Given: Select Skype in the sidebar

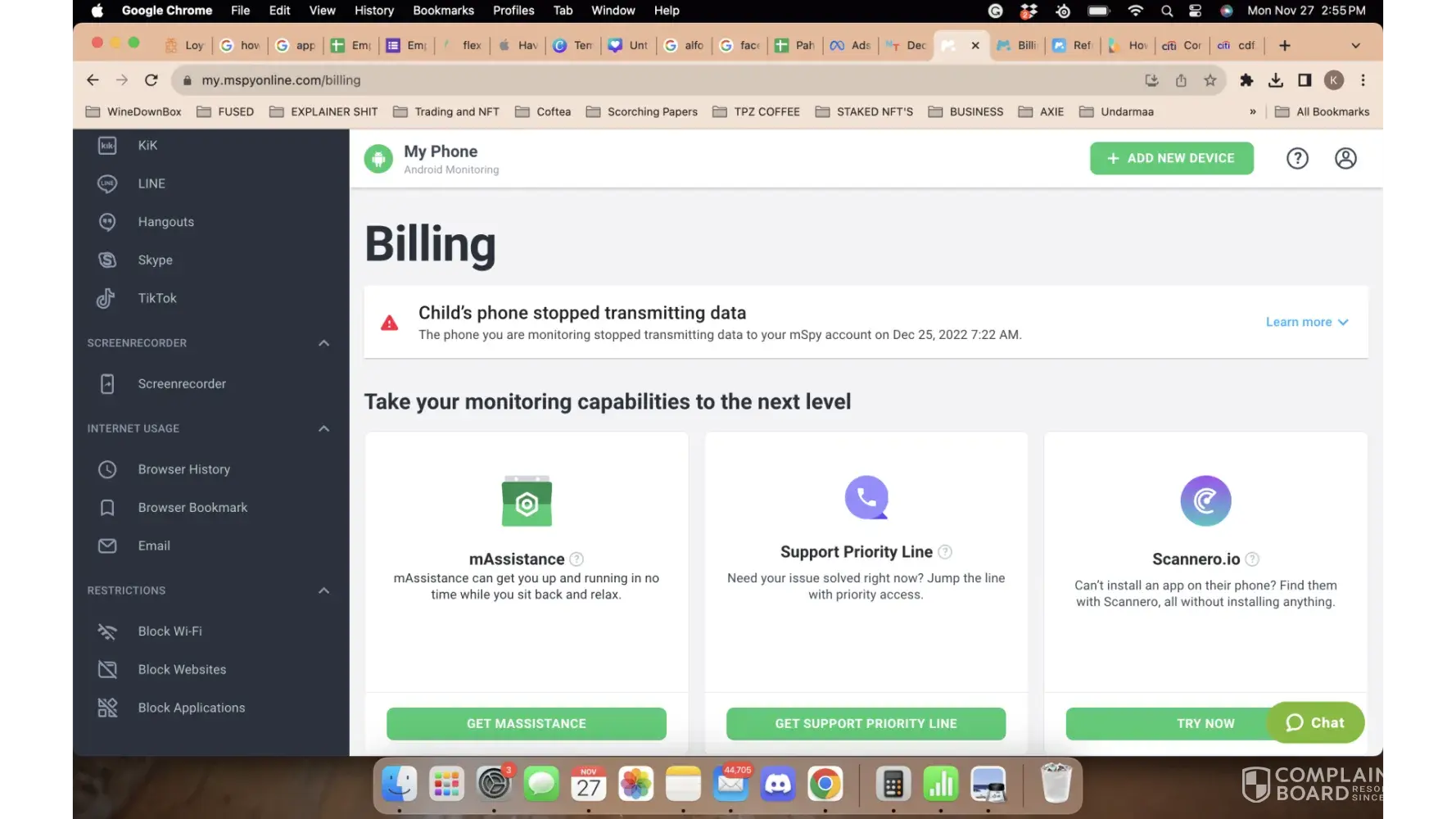Looking at the screenshot, I should click(155, 260).
